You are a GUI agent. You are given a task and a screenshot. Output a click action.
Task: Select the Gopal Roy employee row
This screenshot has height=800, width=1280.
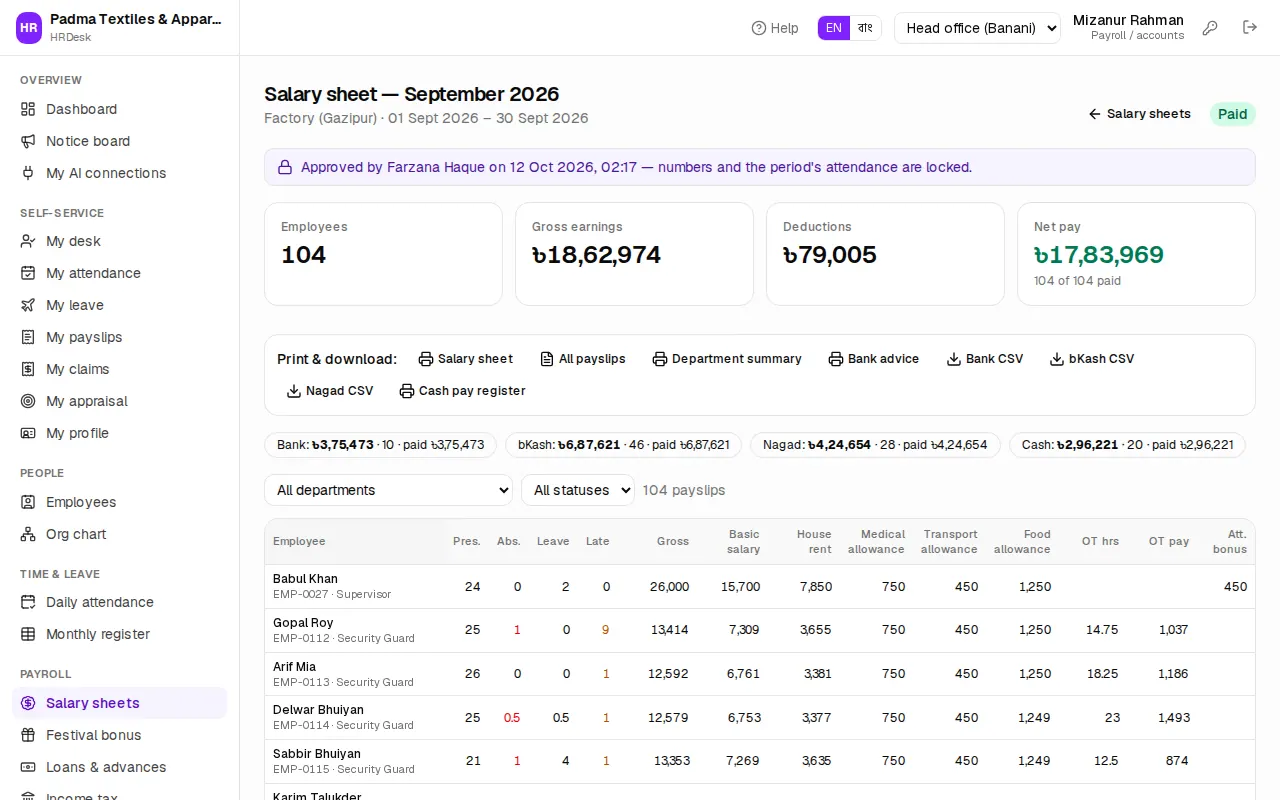[760, 630]
